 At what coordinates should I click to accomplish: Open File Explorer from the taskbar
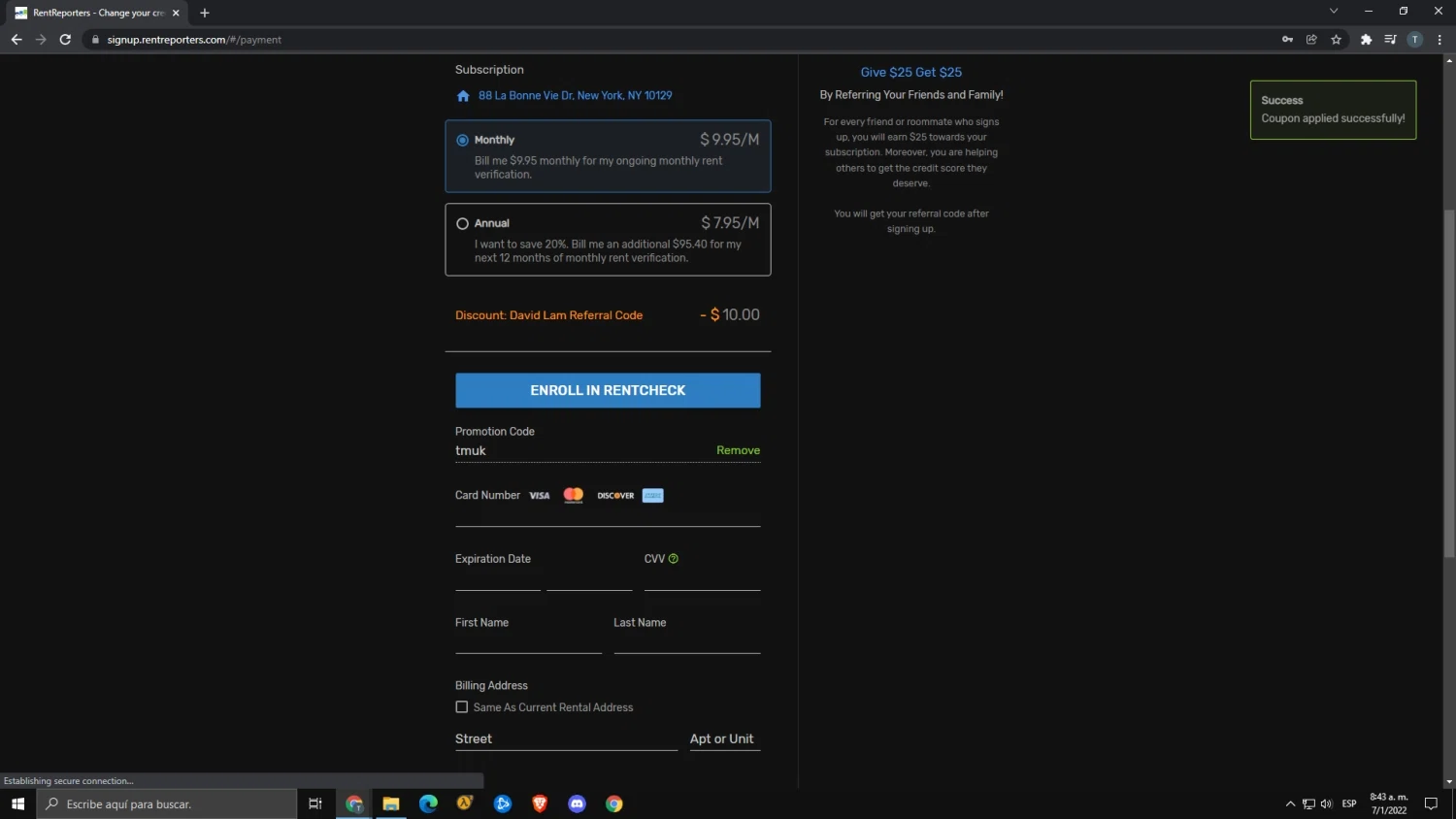pyautogui.click(x=391, y=803)
